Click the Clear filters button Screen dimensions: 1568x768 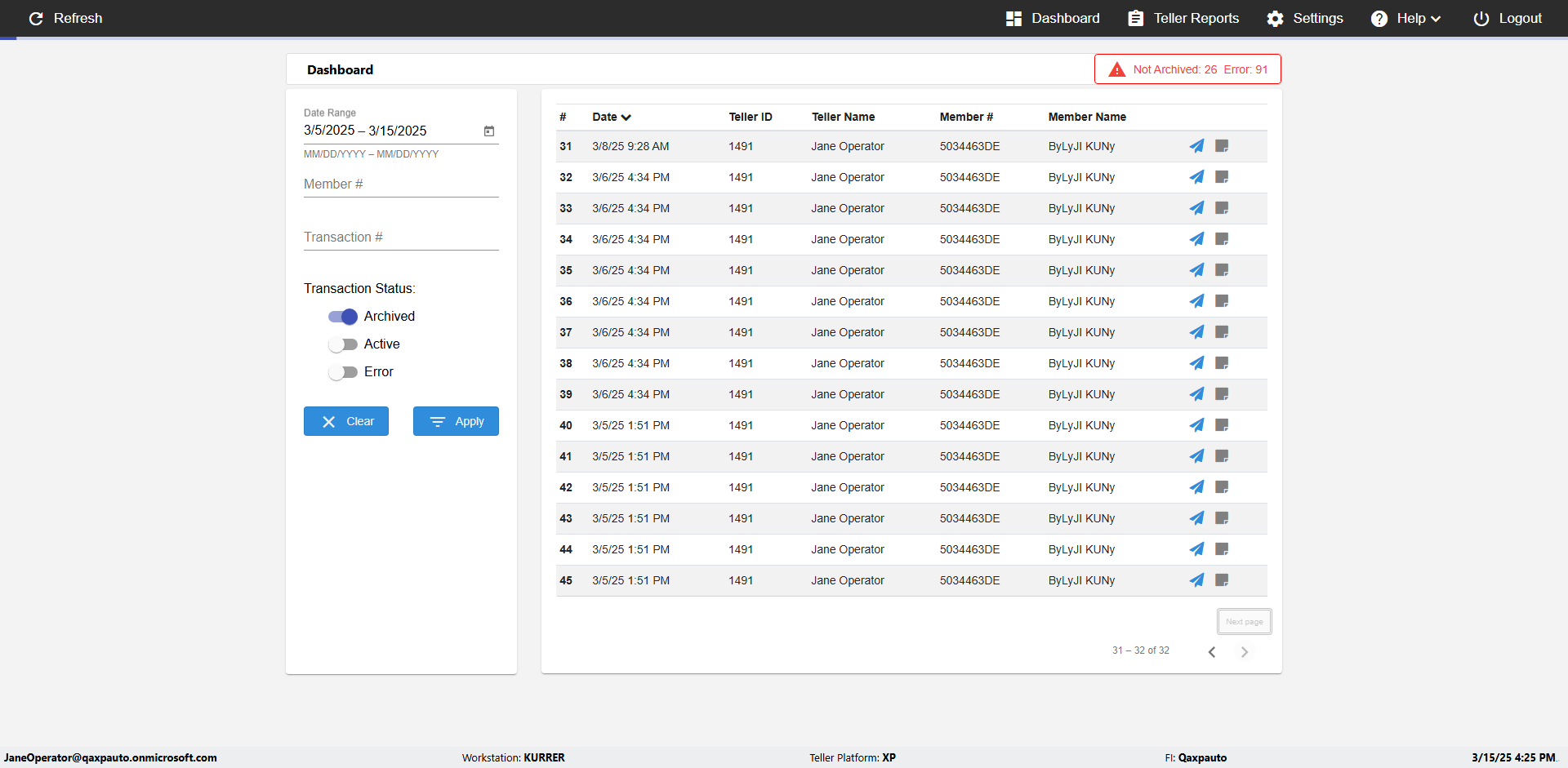pyautogui.click(x=346, y=421)
